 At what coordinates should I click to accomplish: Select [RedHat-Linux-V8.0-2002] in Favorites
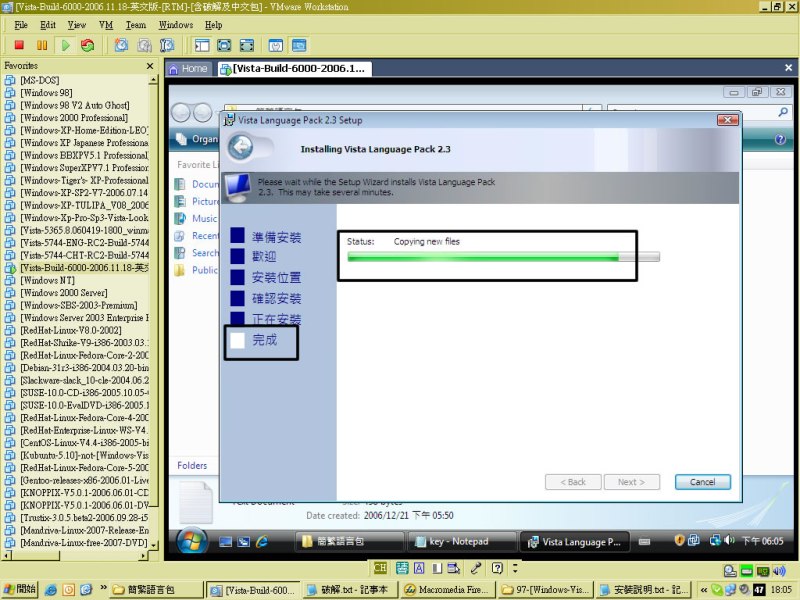(x=71, y=331)
